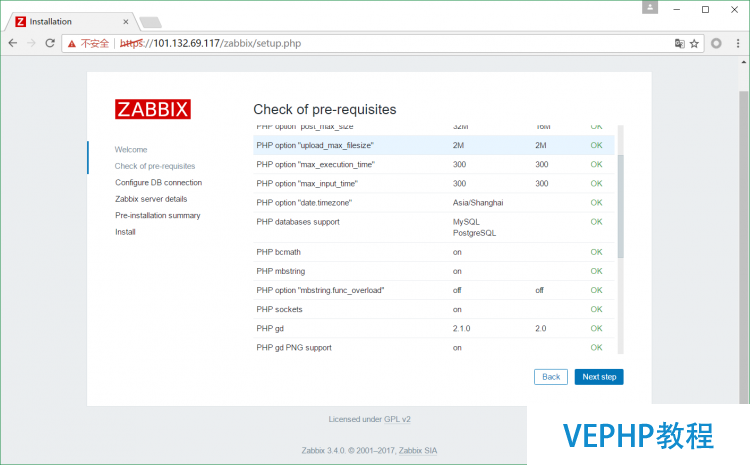
Task: Click 'PHP gd PNG support' row text
Action: (x=294, y=347)
